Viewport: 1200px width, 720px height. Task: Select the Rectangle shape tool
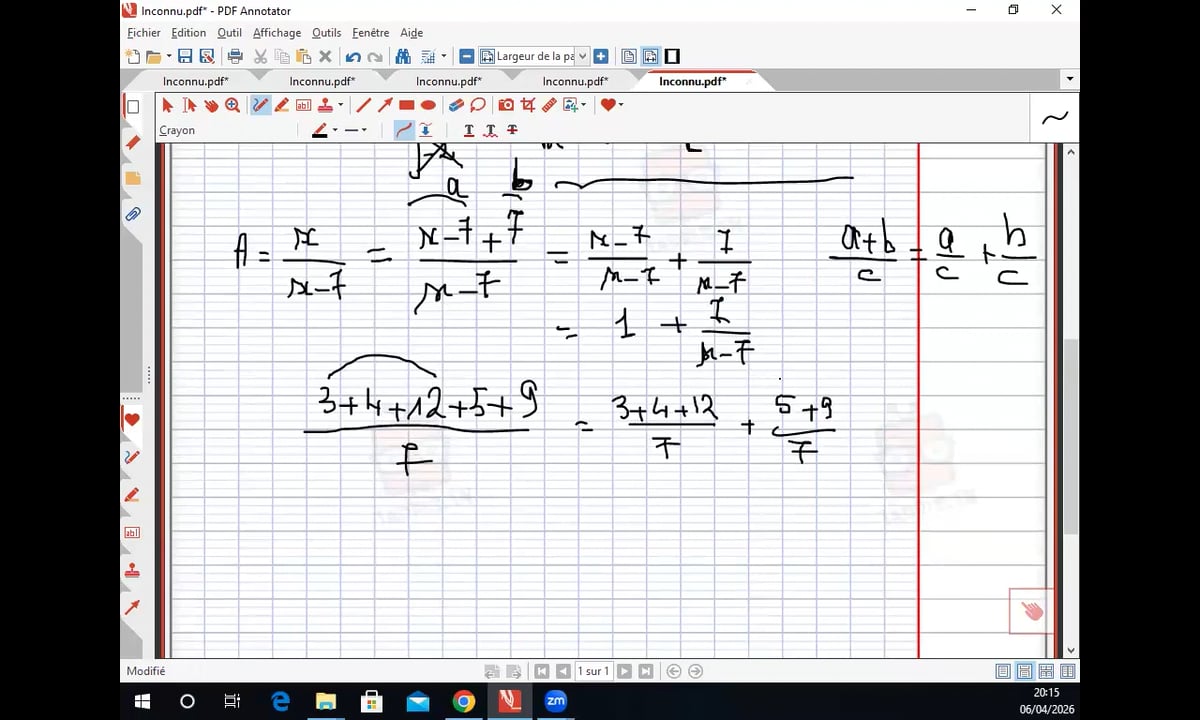[407, 105]
